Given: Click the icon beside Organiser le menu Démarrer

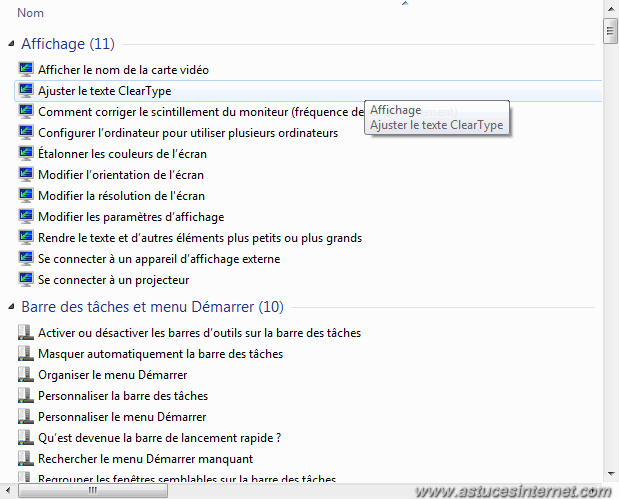Looking at the screenshot, I should pos(26,374).
